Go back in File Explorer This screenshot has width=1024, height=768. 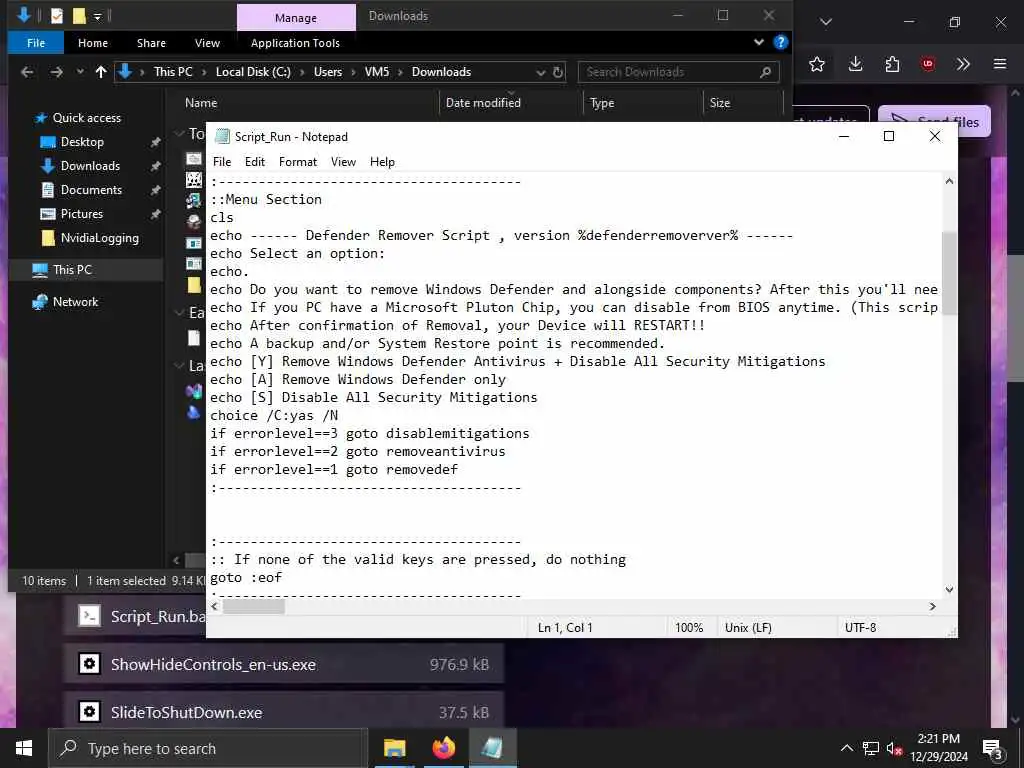pos(27,72)
